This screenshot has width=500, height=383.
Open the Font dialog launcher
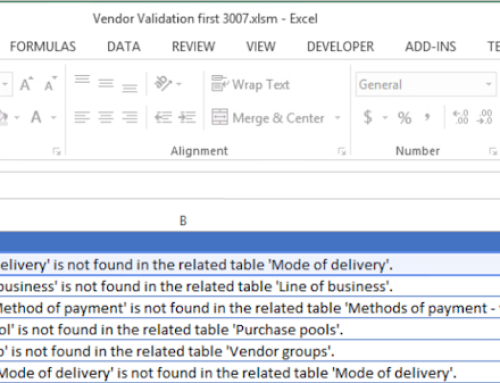(x=56, y=151)
